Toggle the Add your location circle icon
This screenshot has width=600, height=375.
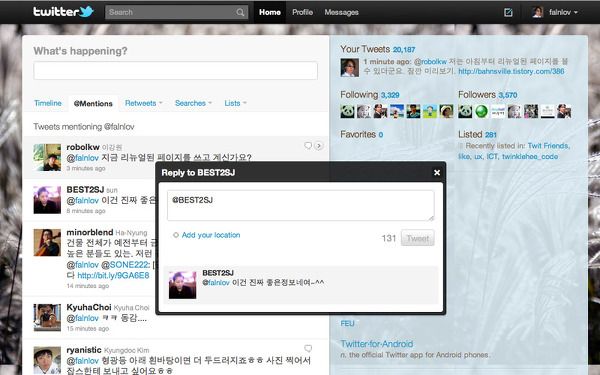(x=176, y=235)
